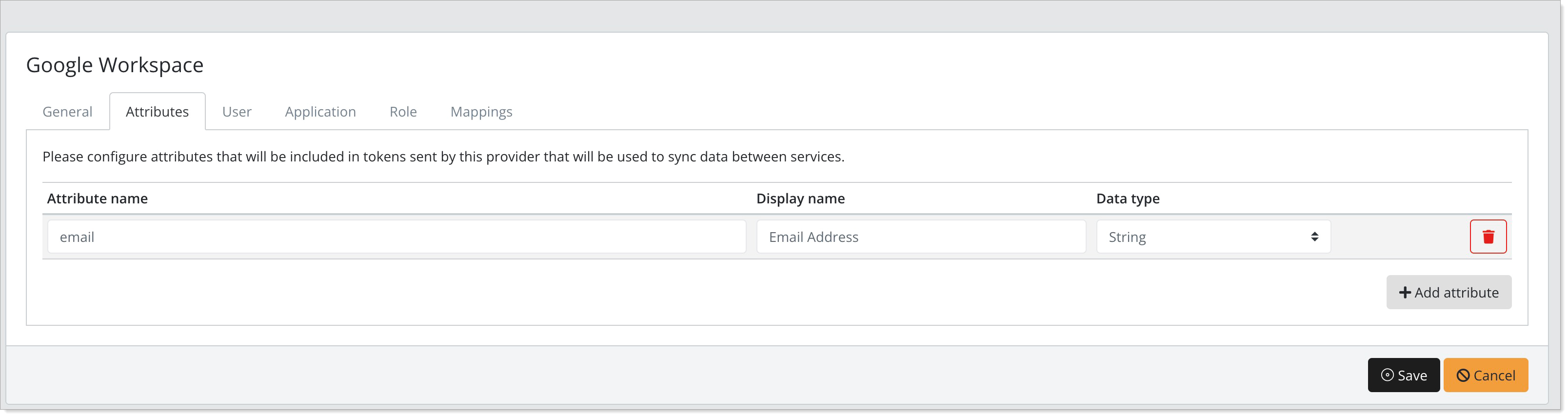The height and width of the screenshot is (417, 1568).
Task: Select the Attributes tab
Action: pyautogui.click(x=157, y=111)
